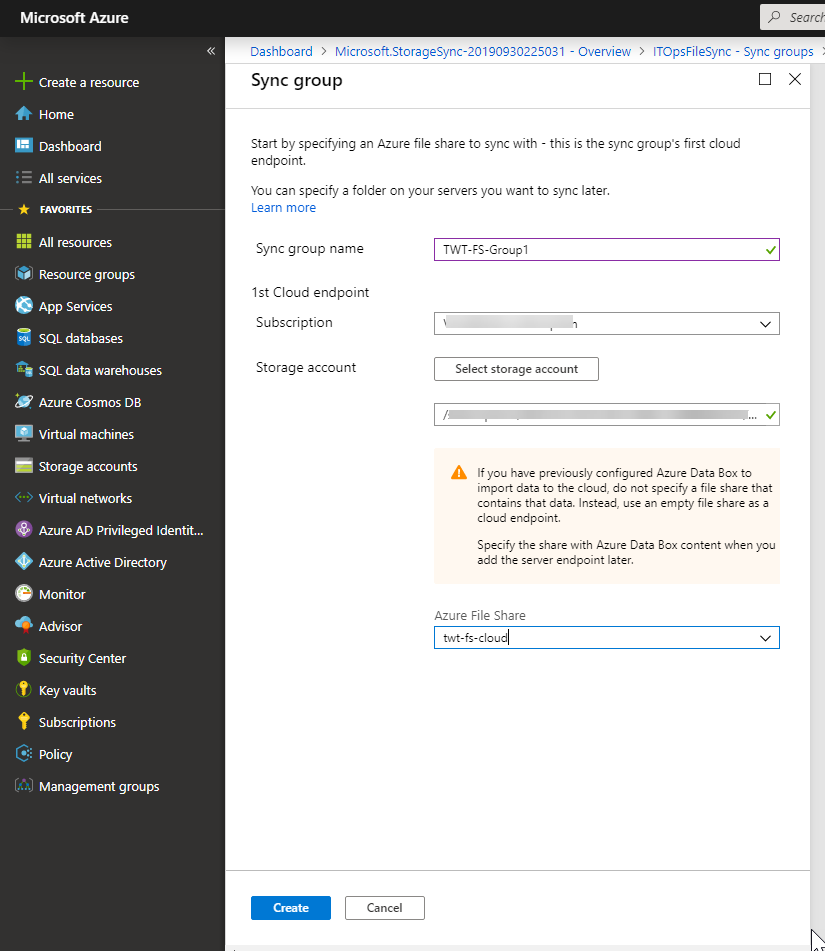
Task: Click the Resource groups cube icon
Action: [x=24, y=274]
